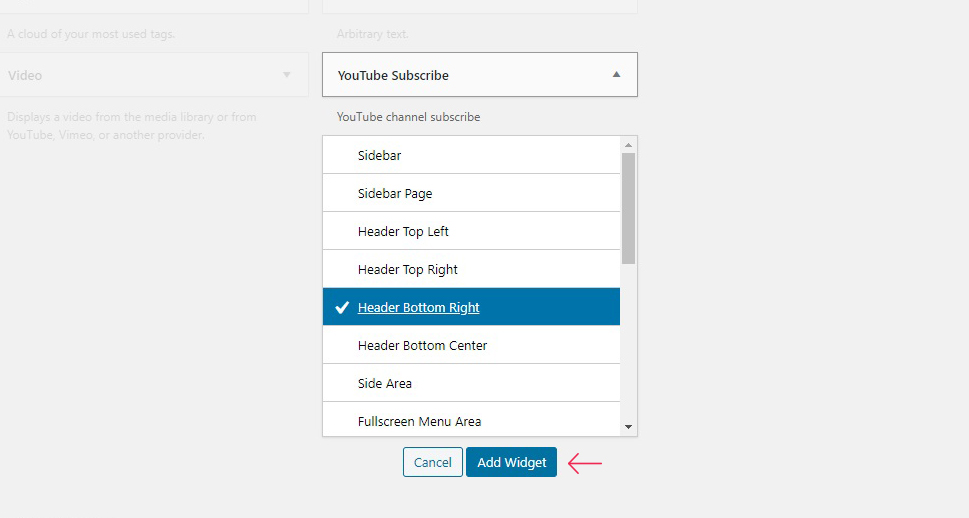Viewport: 969px width, 518px height.
Task: Click the checkmark next to Header Bottom Right
Action: coord(342,307)
